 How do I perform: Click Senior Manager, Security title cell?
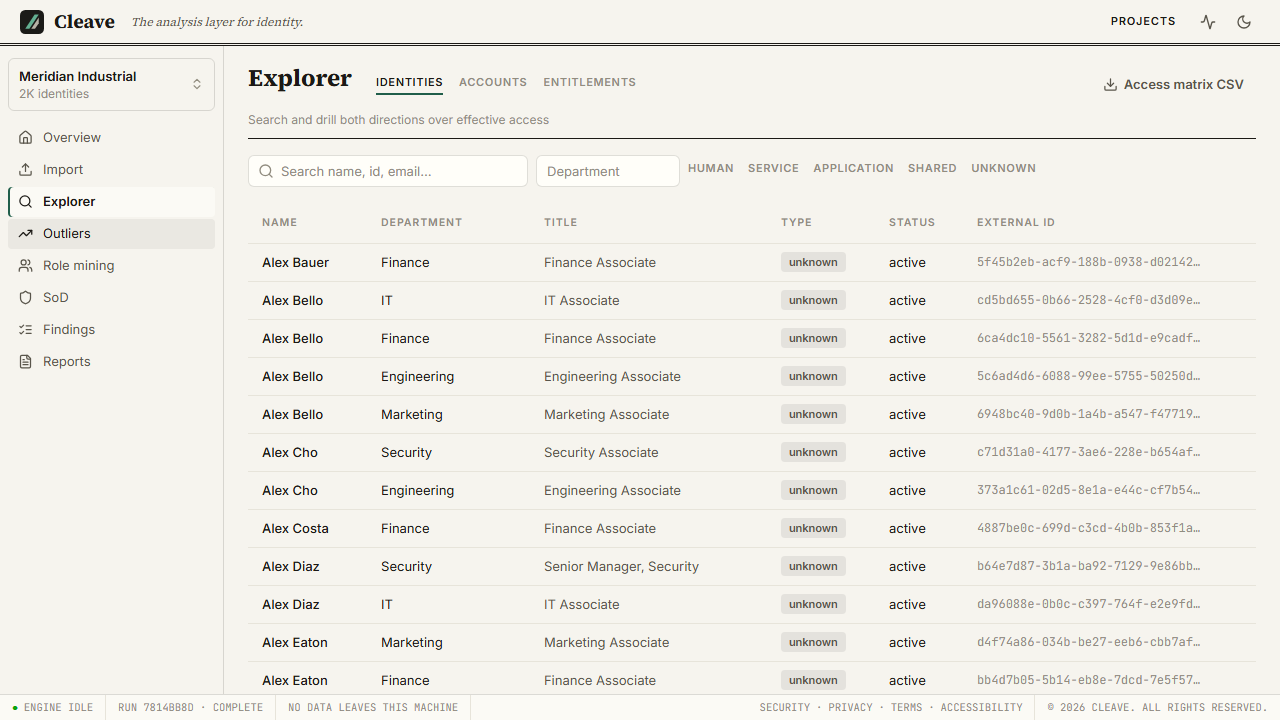coord(621,567)
